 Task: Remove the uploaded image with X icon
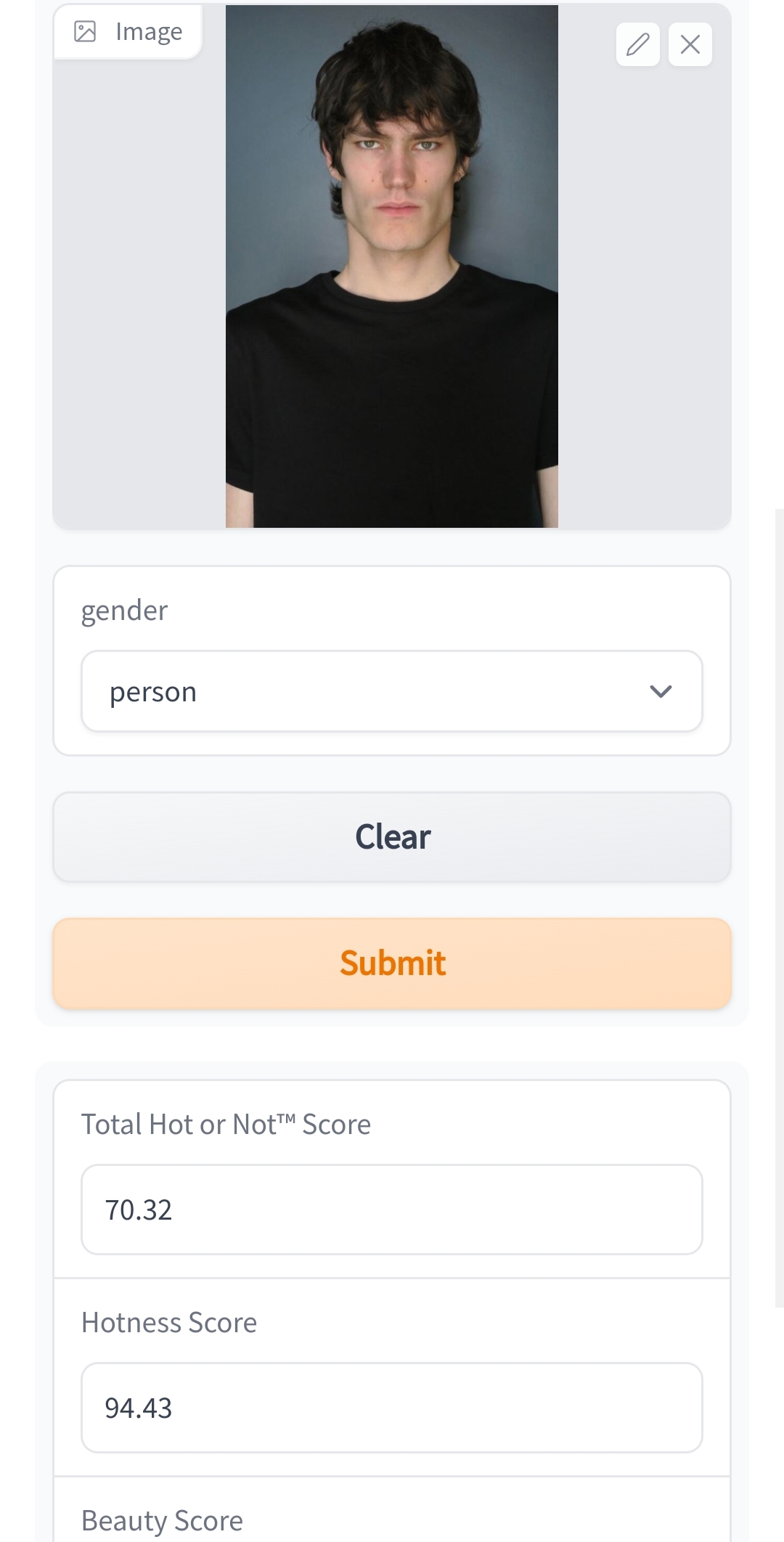[x=690, y=44]
